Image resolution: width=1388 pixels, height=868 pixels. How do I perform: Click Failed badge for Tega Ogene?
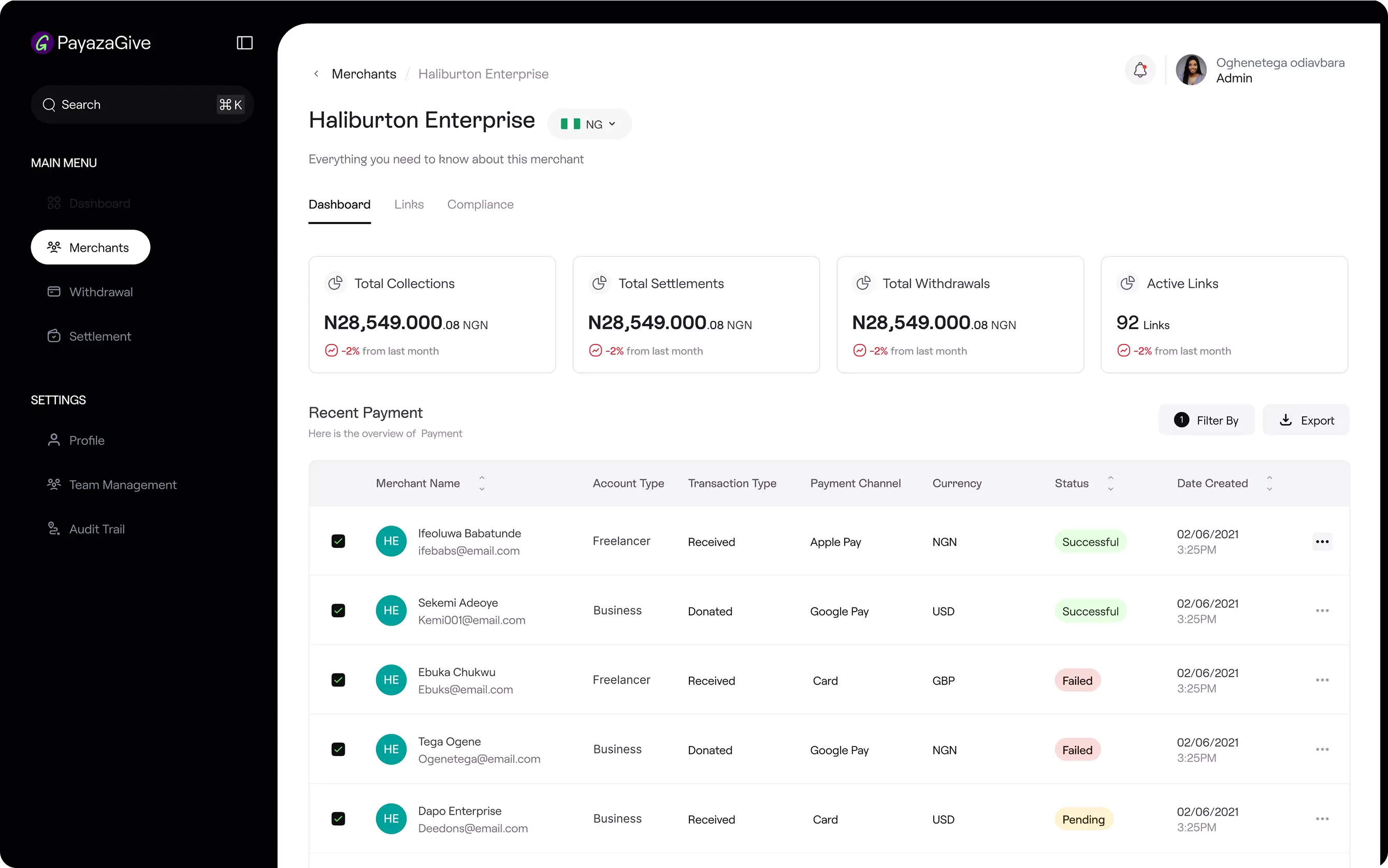[1077, 750]
